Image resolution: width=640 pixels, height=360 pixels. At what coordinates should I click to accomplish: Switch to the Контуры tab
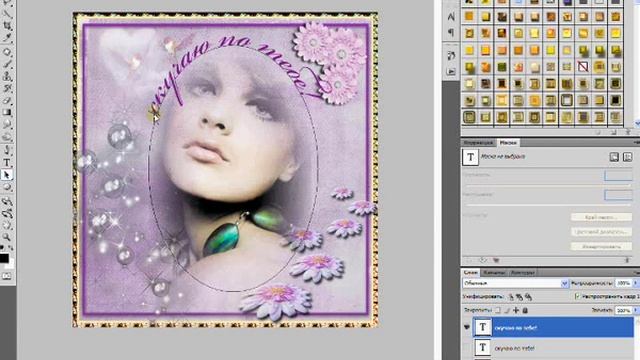click(522, 272)
